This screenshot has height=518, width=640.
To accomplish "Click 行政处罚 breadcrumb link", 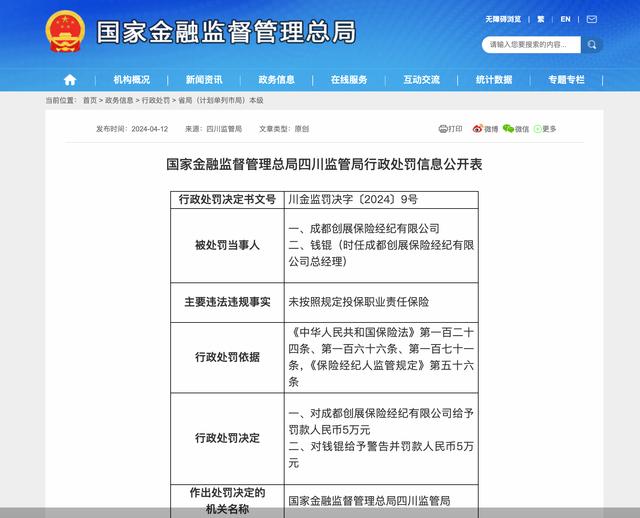I will pos(156,100).
